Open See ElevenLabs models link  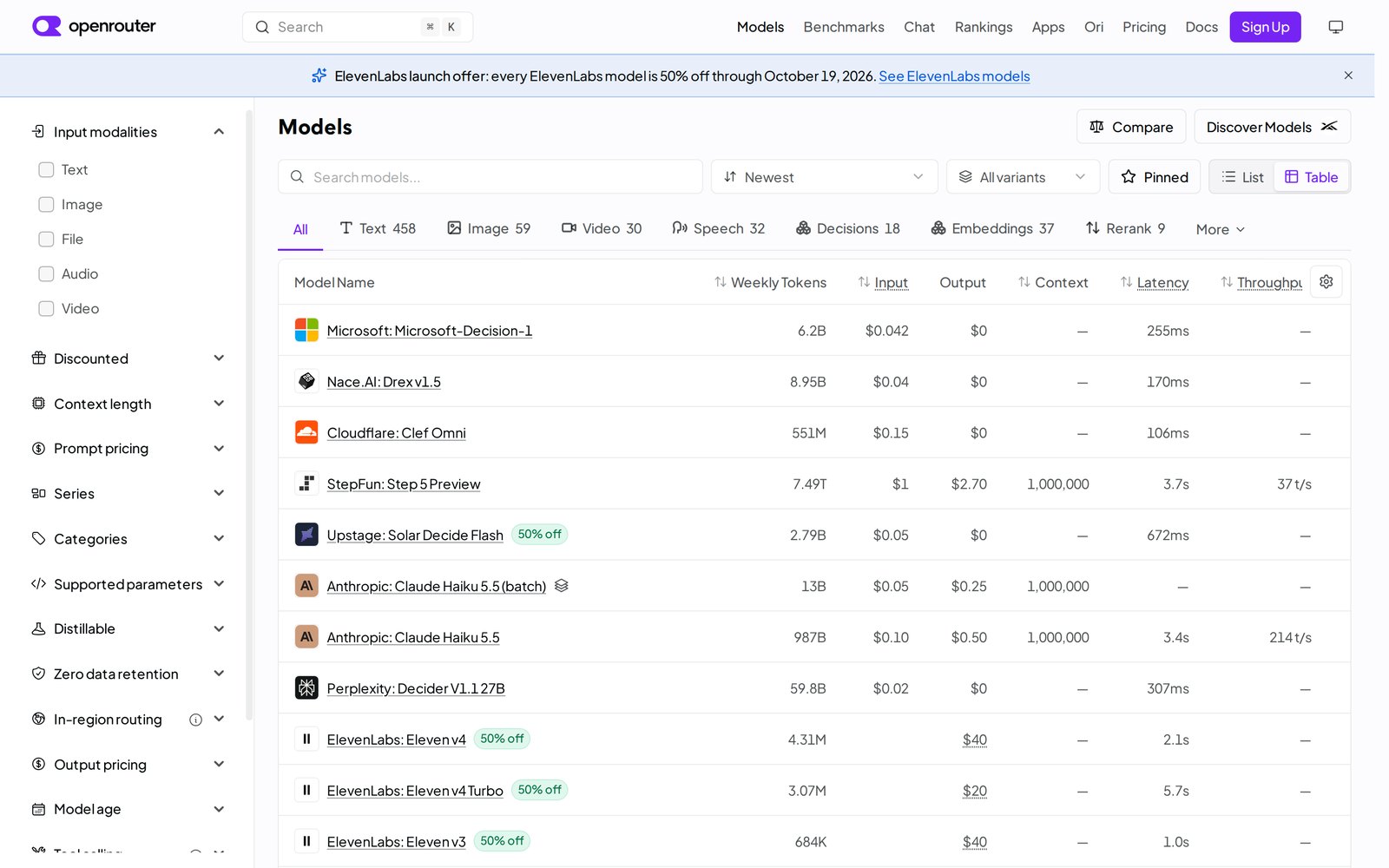coord(954,76)
